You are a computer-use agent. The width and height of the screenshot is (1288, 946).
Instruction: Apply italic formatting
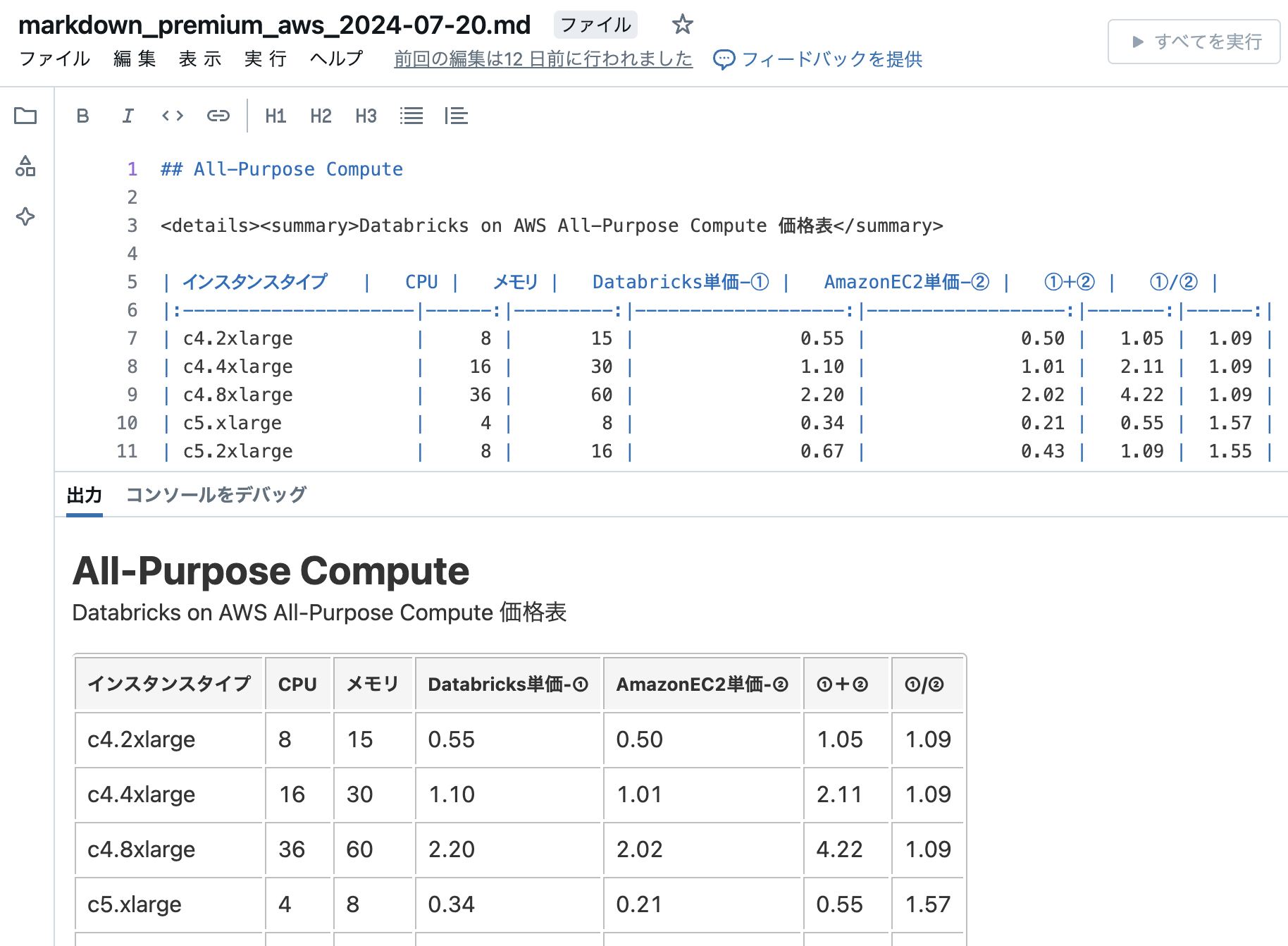click(128, 116)
